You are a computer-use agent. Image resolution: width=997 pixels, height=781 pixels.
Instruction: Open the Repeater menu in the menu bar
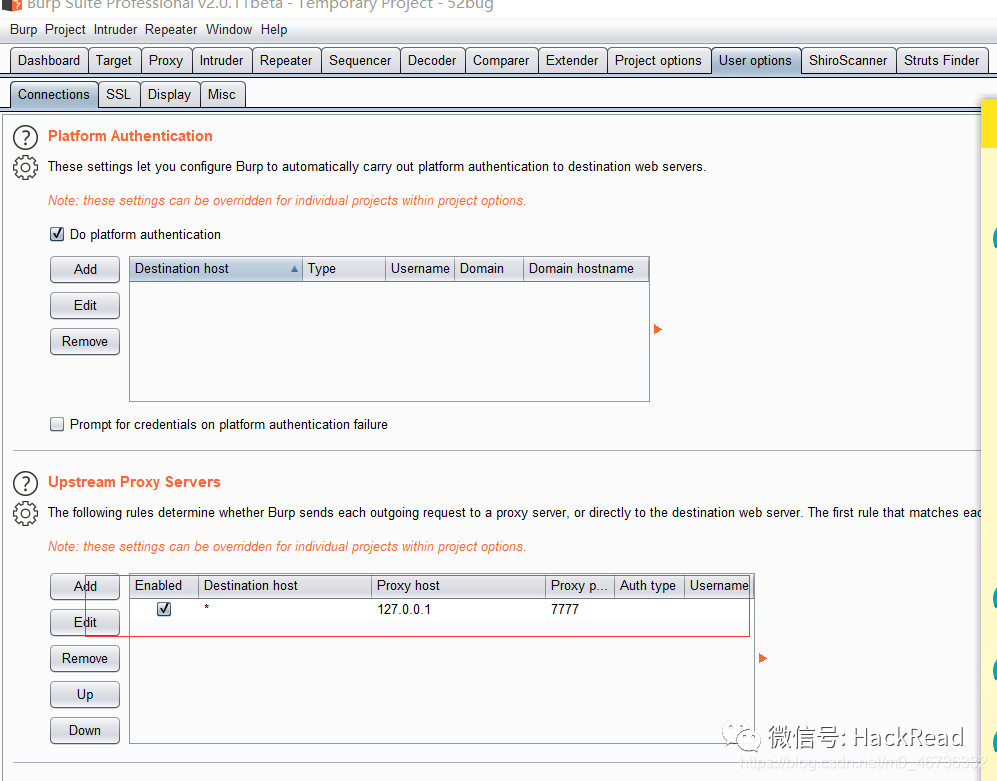pos(171,29)
